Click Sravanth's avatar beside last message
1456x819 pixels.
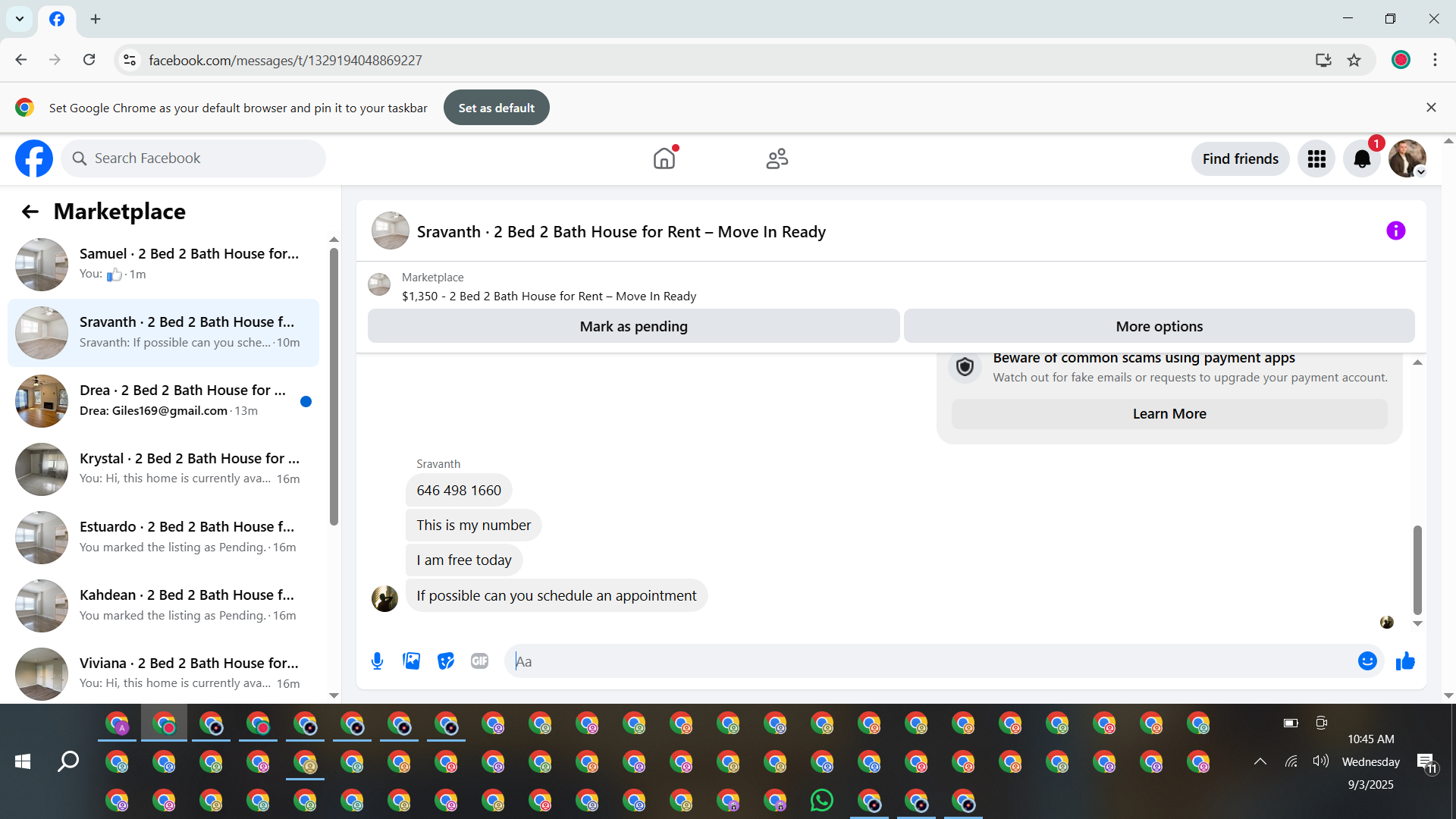coord(384,598)
